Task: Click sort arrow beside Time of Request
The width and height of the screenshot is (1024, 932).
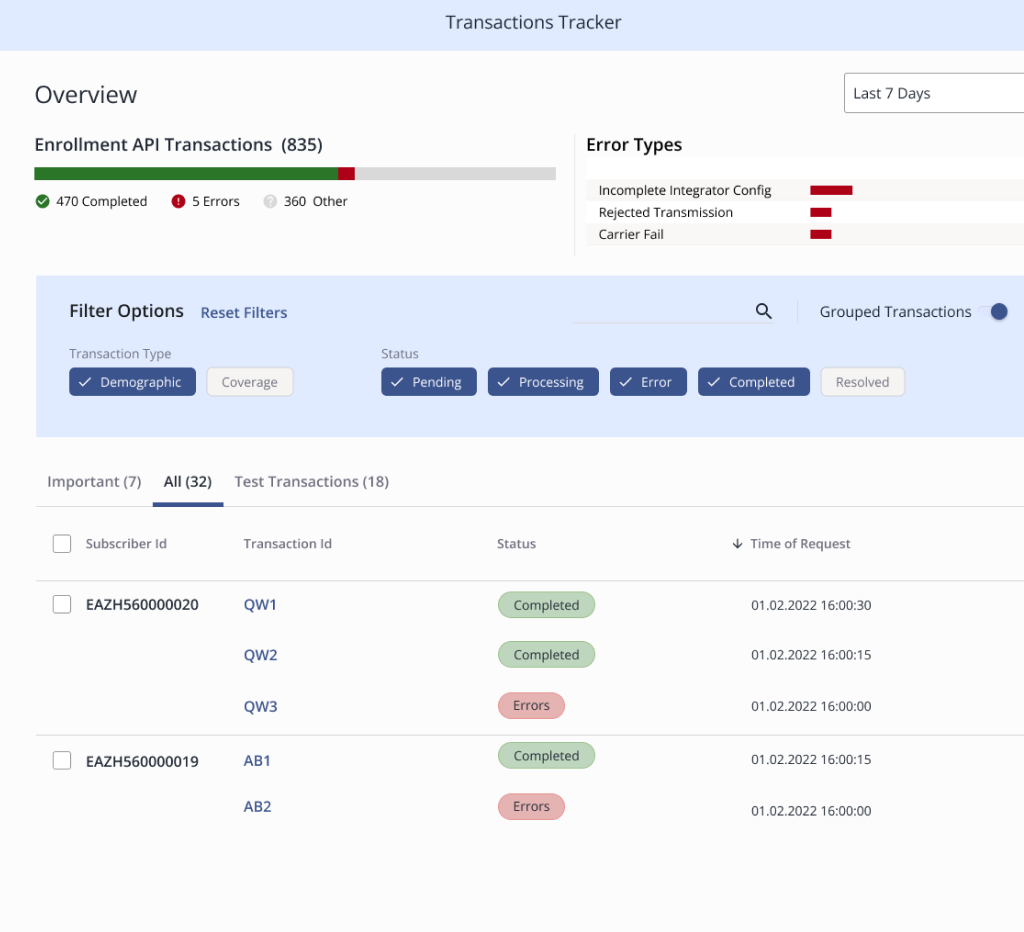Action: coord(737,544)
